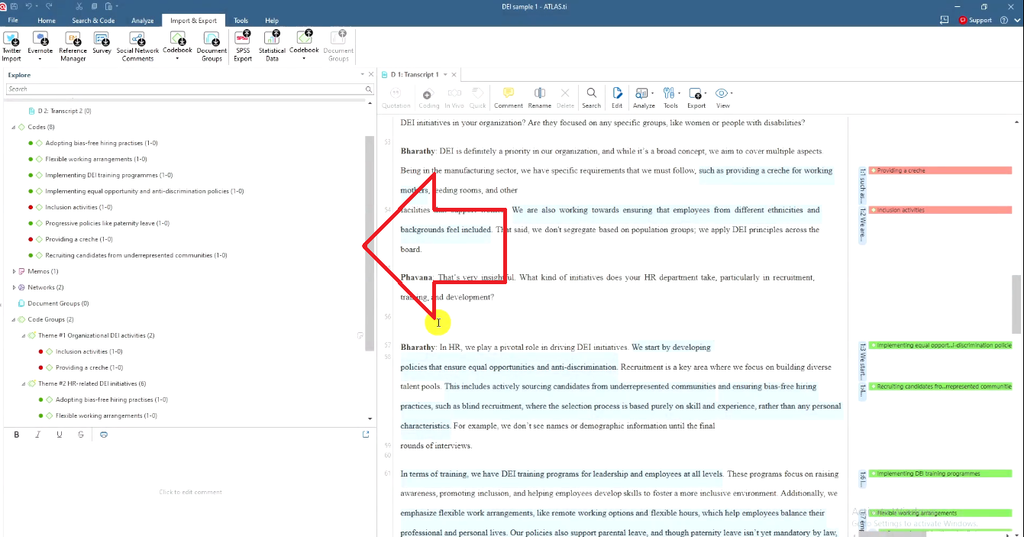Close the Transcript 1 tab
The image size is (1024, 537).
pyautogui.click(x=454, y=74)
